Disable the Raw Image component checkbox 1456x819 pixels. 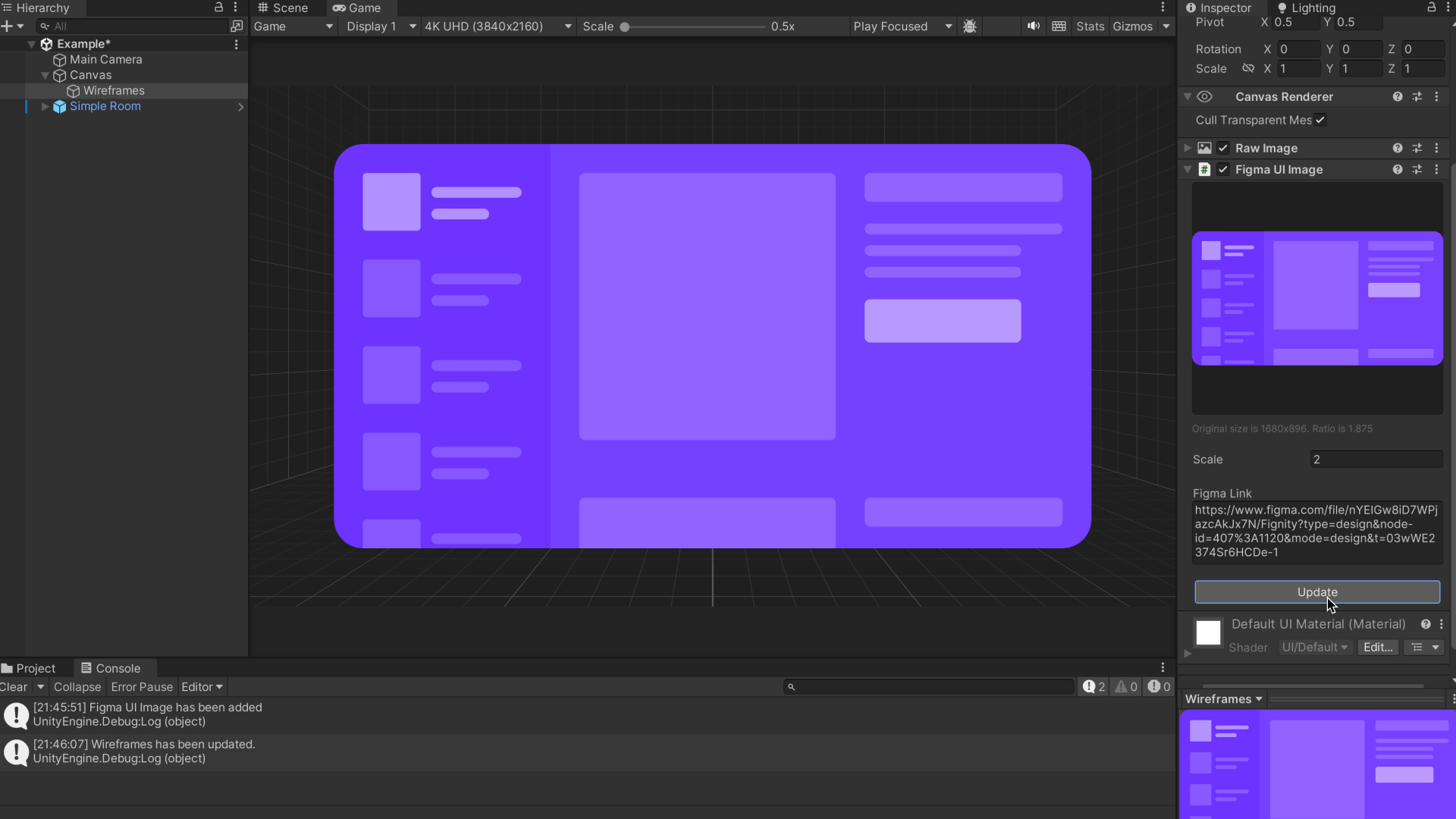[x=1223, y=148]
